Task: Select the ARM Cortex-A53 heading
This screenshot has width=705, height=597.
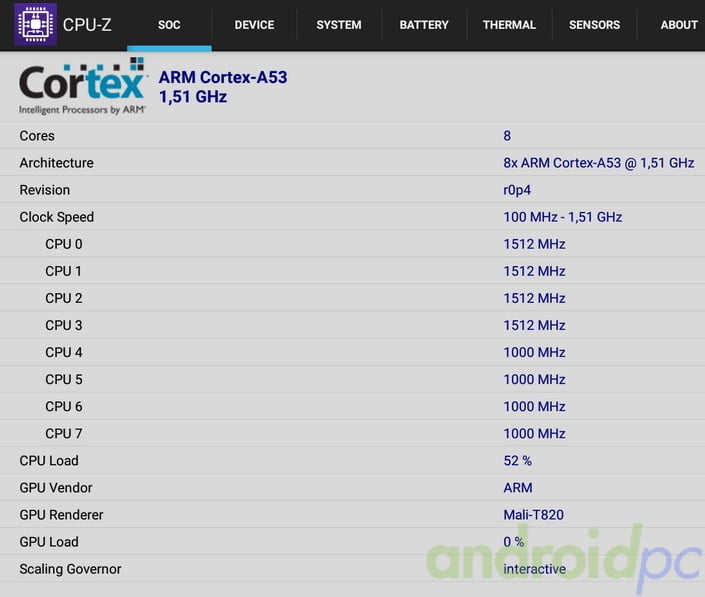Action: [x=223, y=77]
